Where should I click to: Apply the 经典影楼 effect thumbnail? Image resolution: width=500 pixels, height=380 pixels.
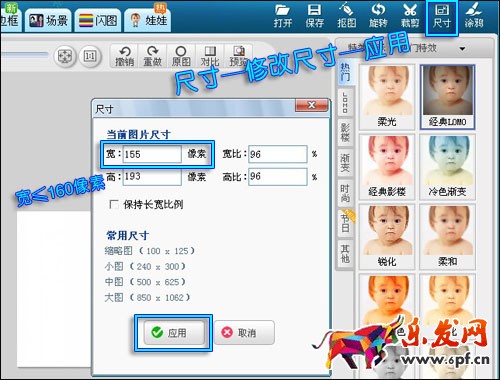click(x=387, y=167)
